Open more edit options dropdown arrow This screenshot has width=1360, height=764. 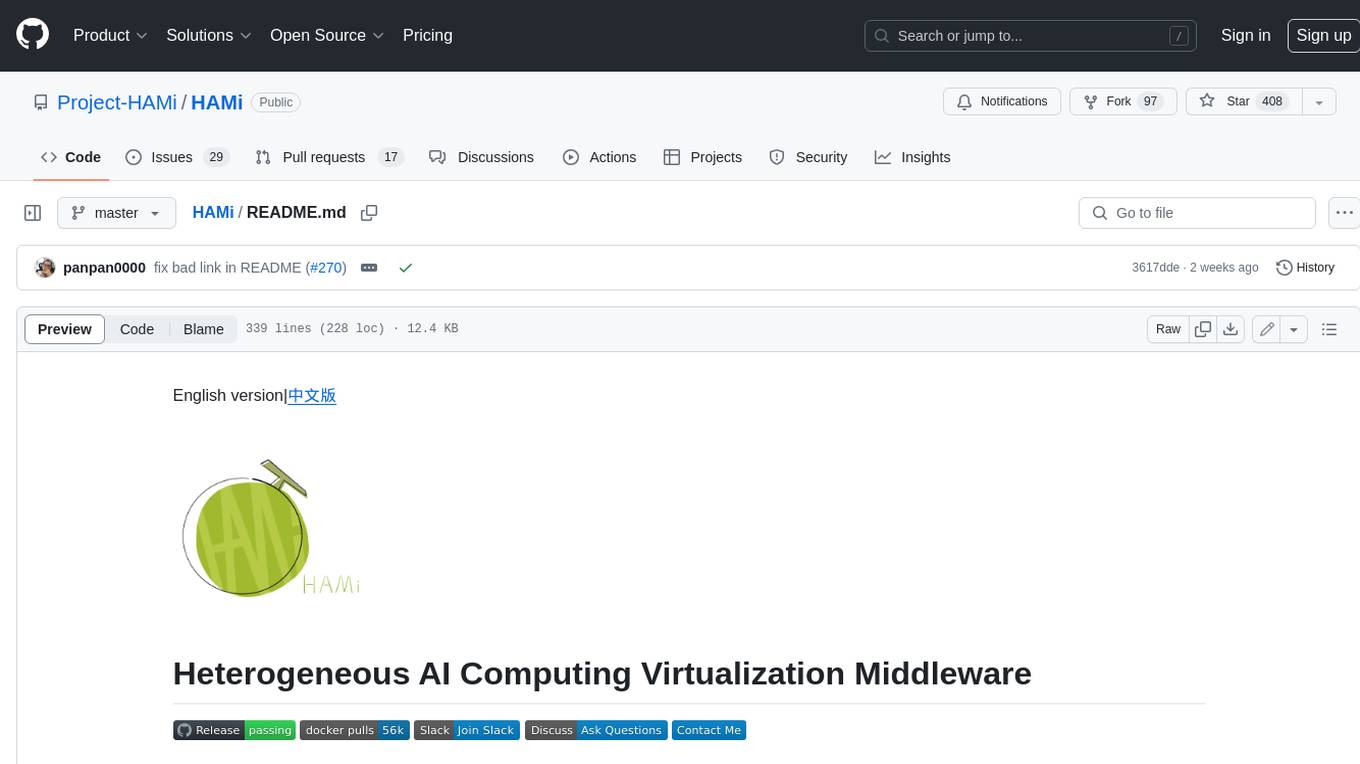click(x=1294, y=329)
